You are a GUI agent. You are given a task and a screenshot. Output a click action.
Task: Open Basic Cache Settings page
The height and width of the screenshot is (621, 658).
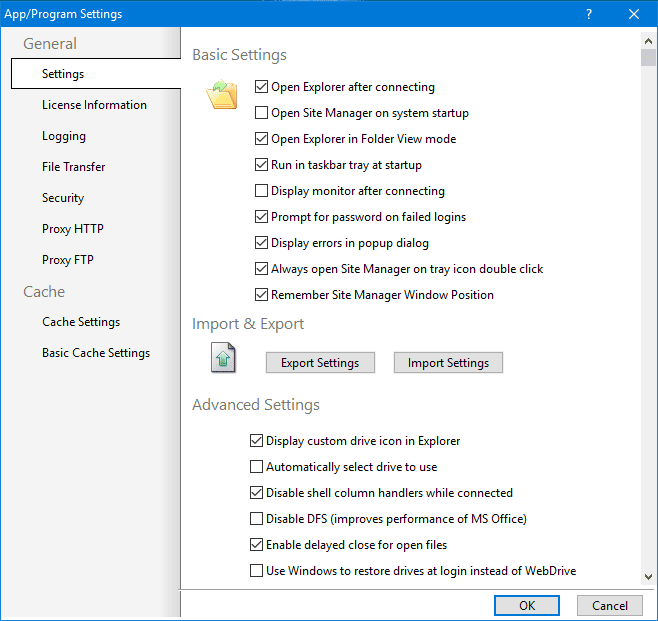pos(96,353)
